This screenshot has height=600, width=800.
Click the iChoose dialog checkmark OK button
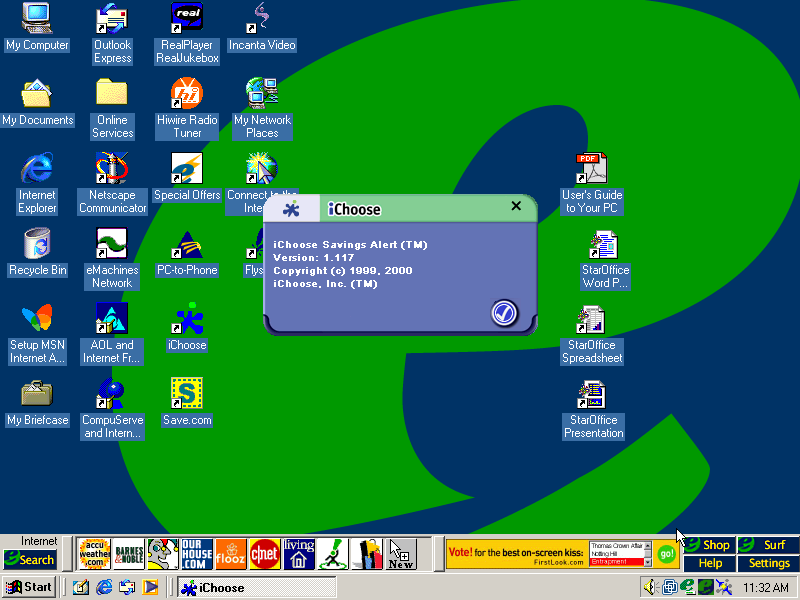point(504,313)
